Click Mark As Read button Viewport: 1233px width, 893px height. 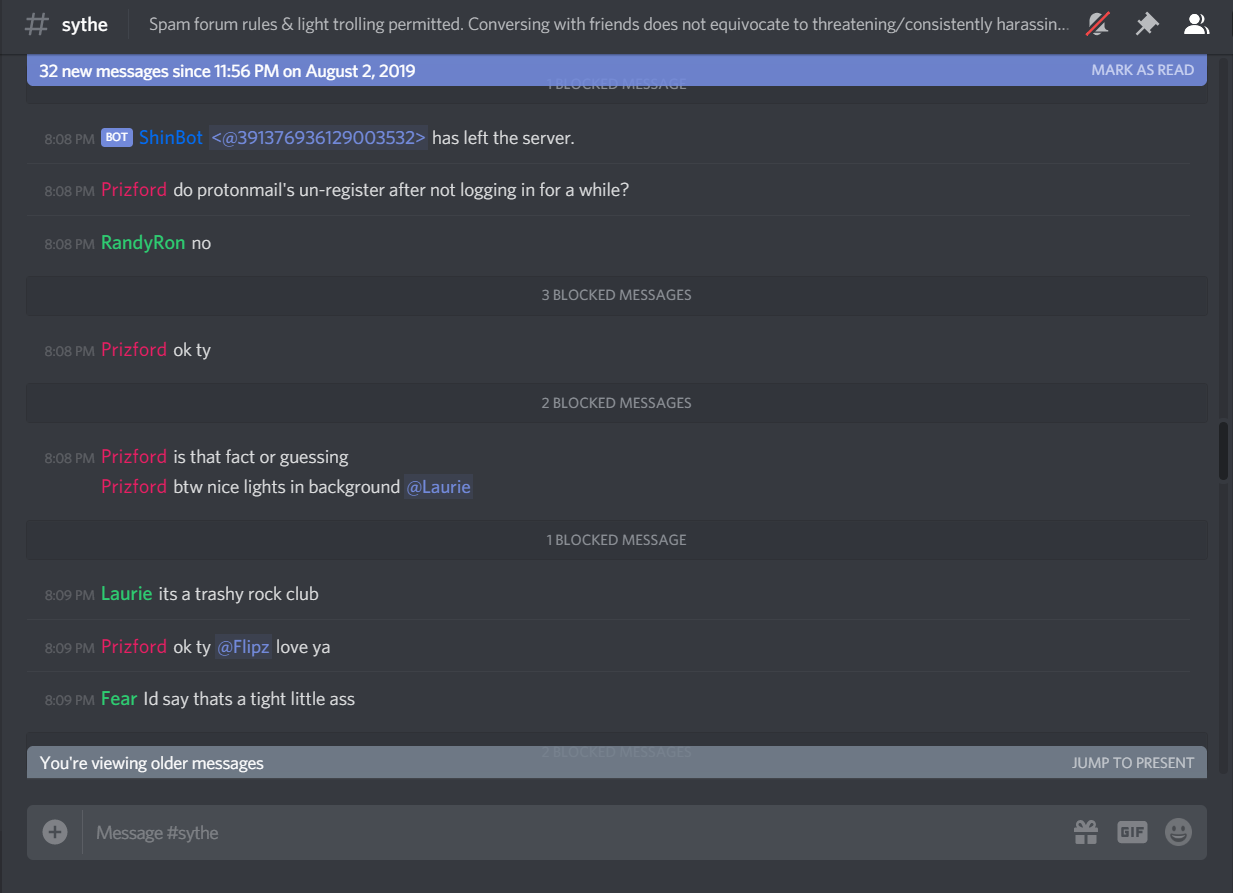(1142, 70)
